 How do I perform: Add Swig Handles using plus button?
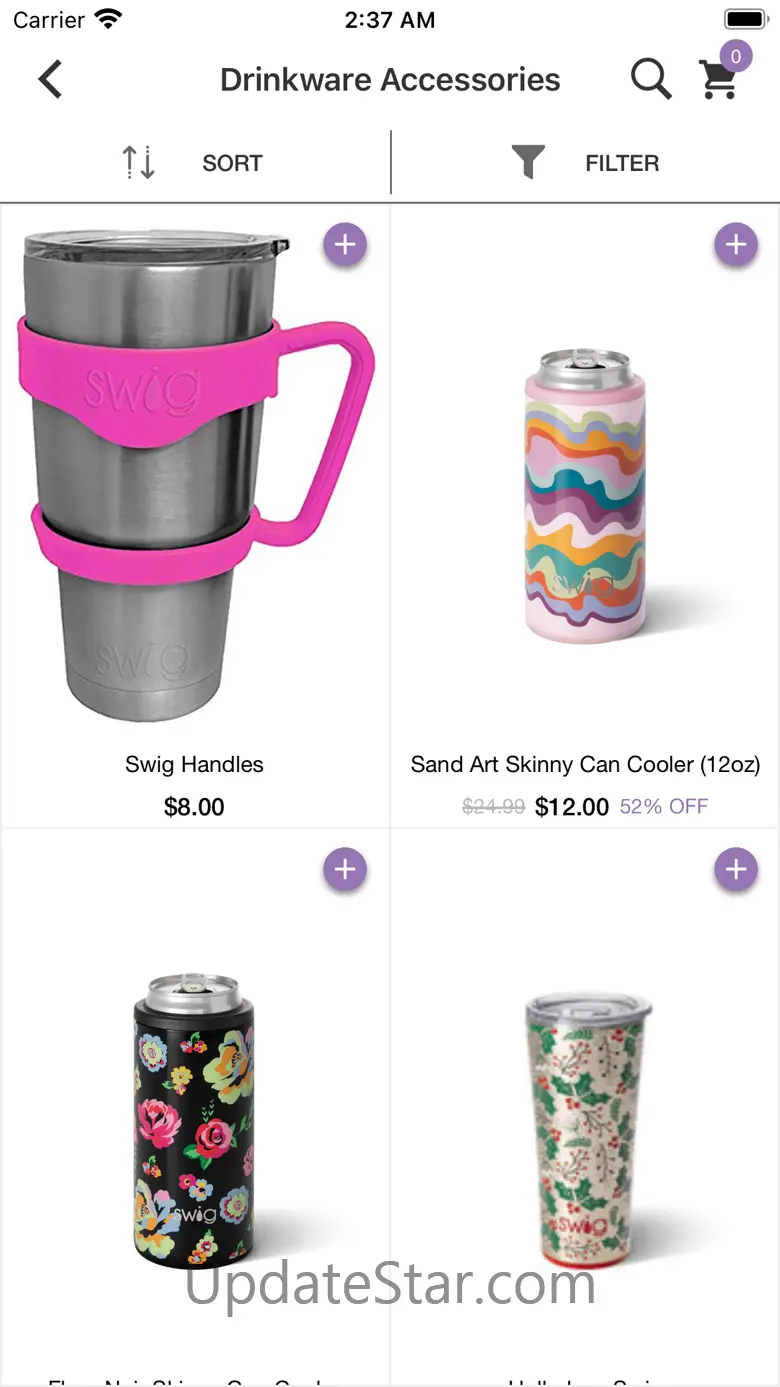coord(345,245)
